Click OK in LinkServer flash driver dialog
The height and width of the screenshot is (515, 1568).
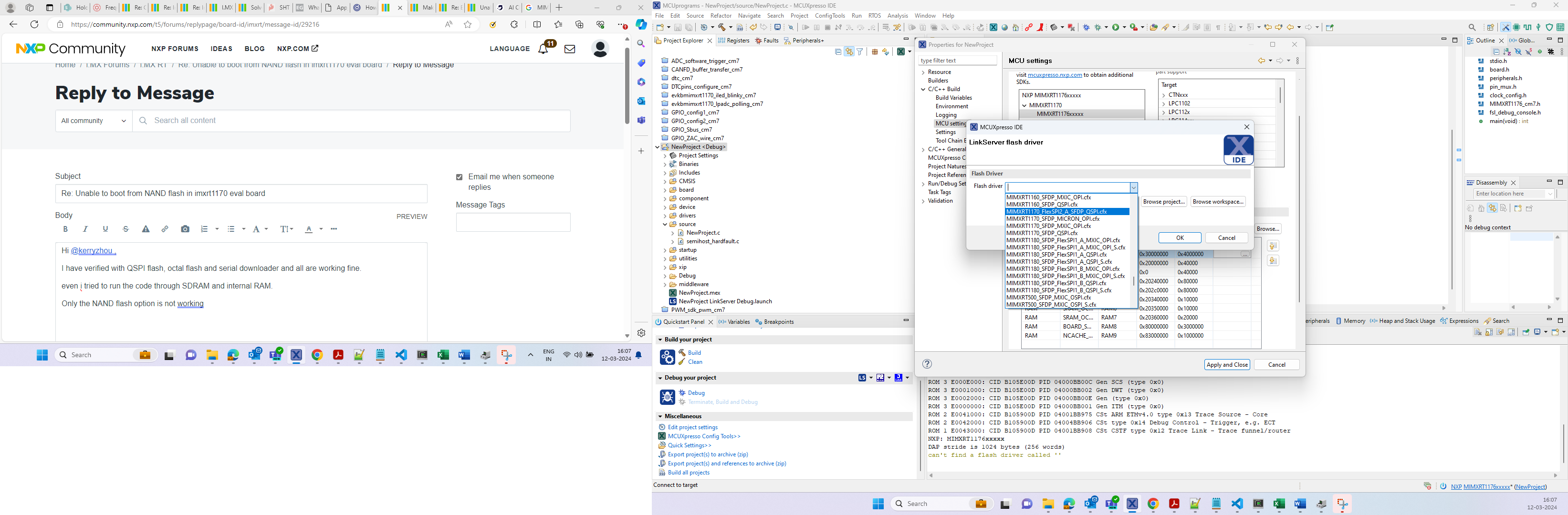pyautogui.click(x=1180, y=238)
